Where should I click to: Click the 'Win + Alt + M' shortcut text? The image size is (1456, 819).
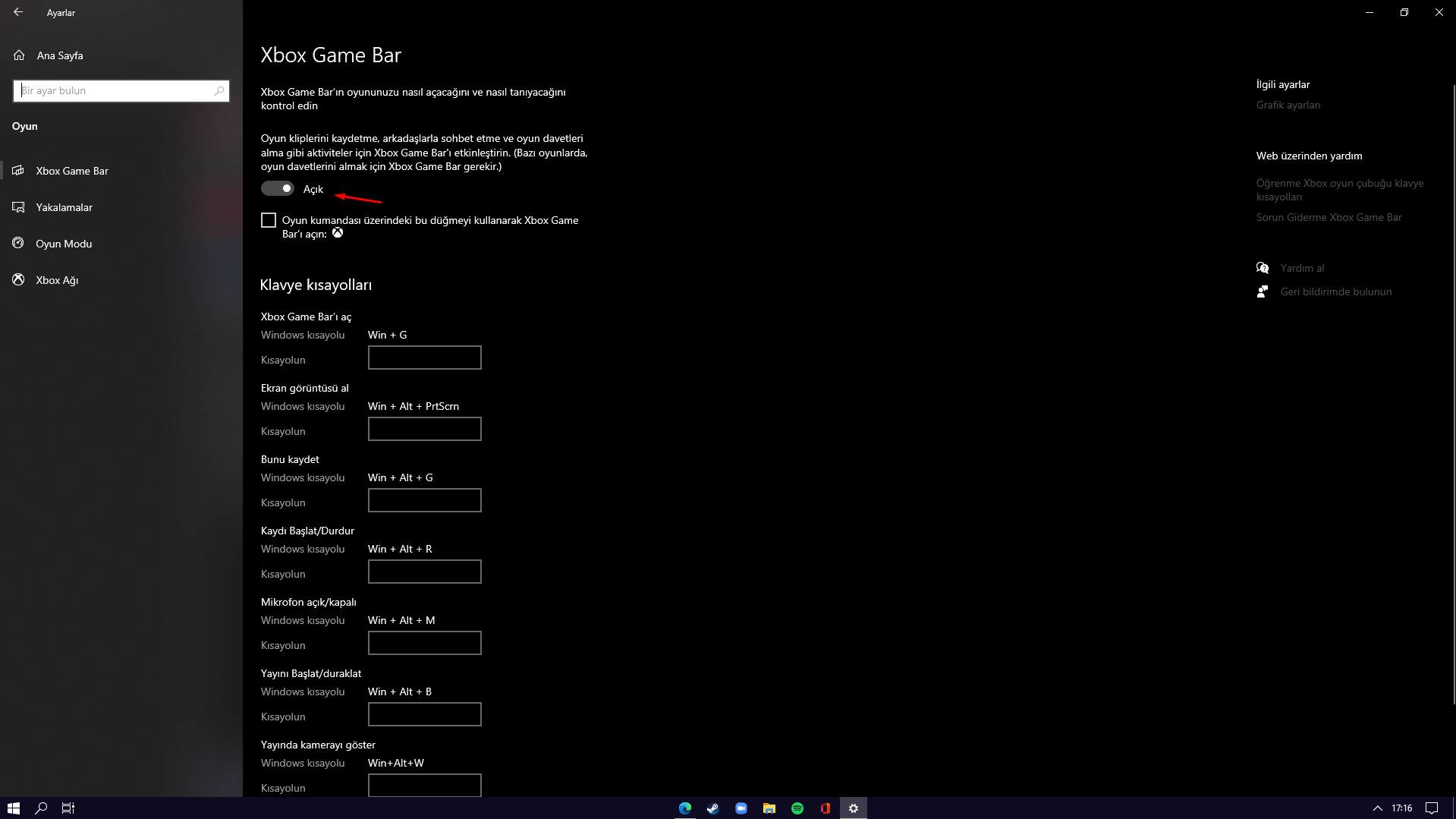(401, 620)
